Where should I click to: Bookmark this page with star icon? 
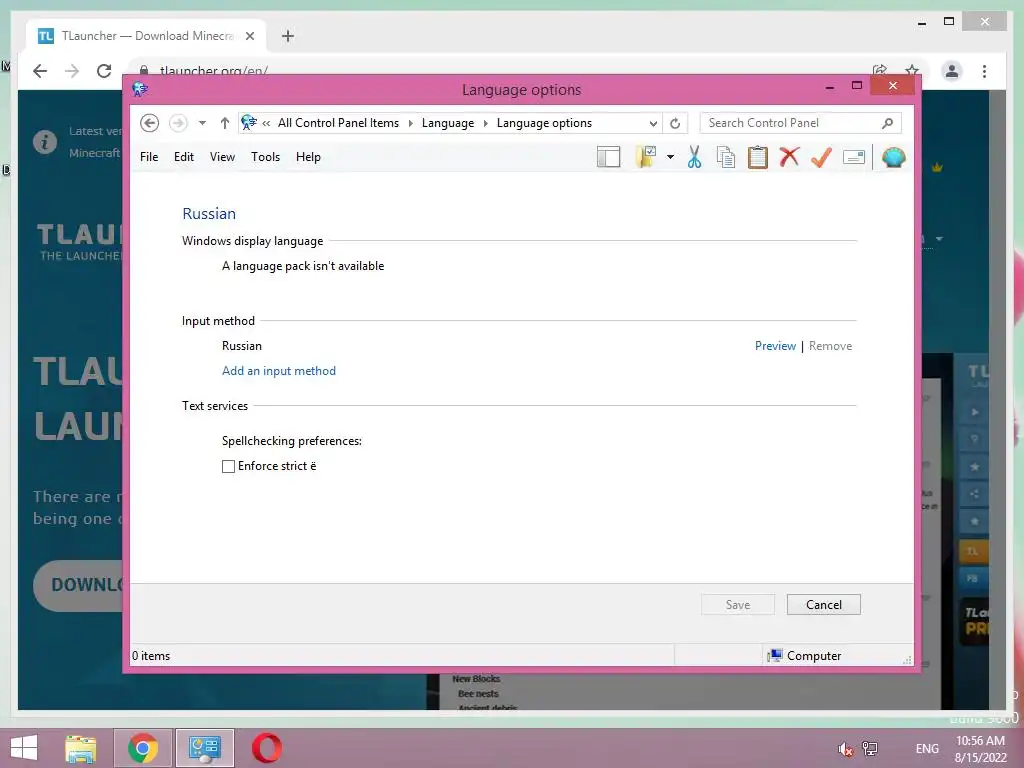click(912, 71)
